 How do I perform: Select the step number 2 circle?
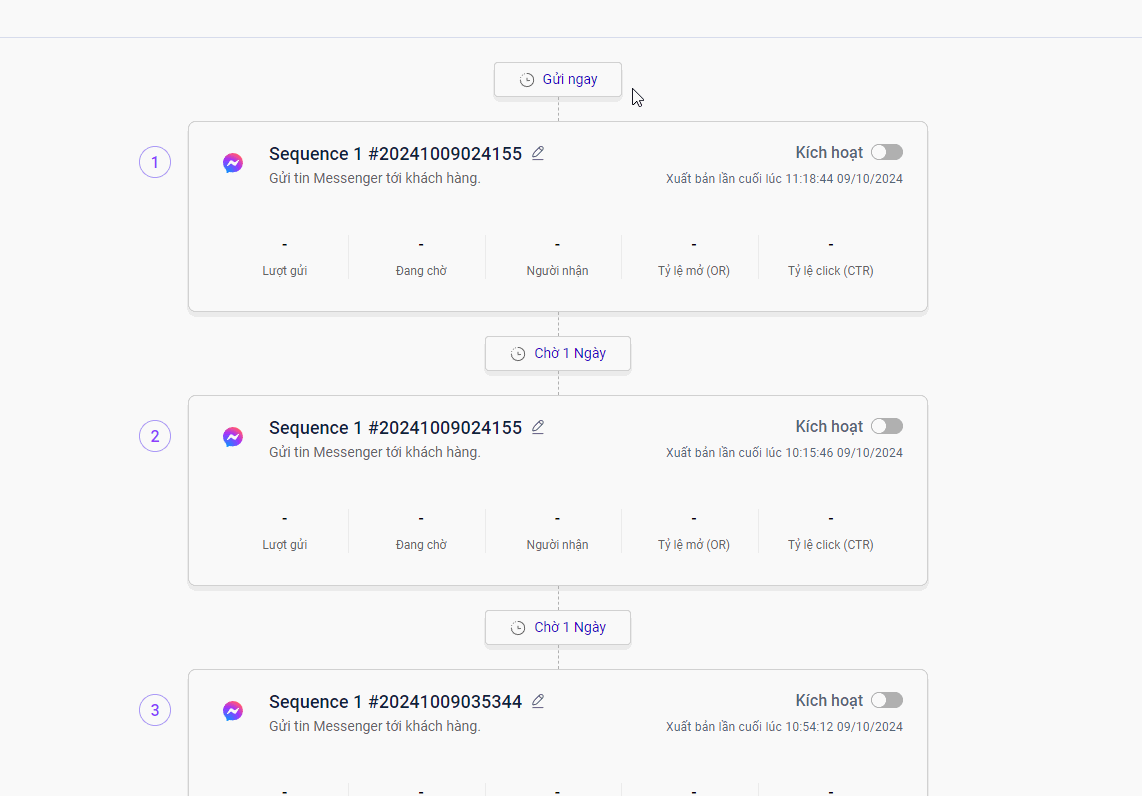tap(155, 436)
